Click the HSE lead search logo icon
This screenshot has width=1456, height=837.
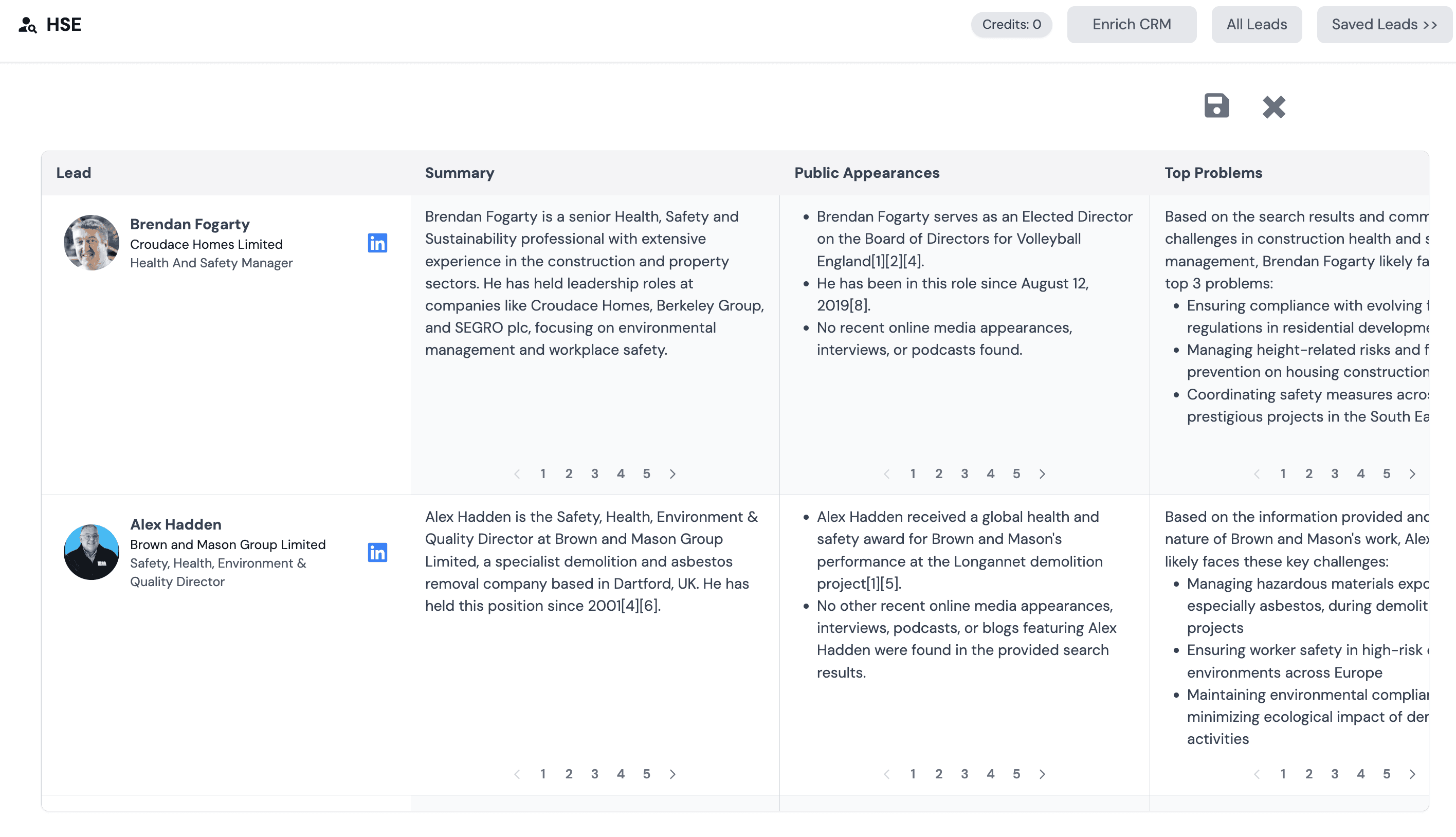(27, 24)
